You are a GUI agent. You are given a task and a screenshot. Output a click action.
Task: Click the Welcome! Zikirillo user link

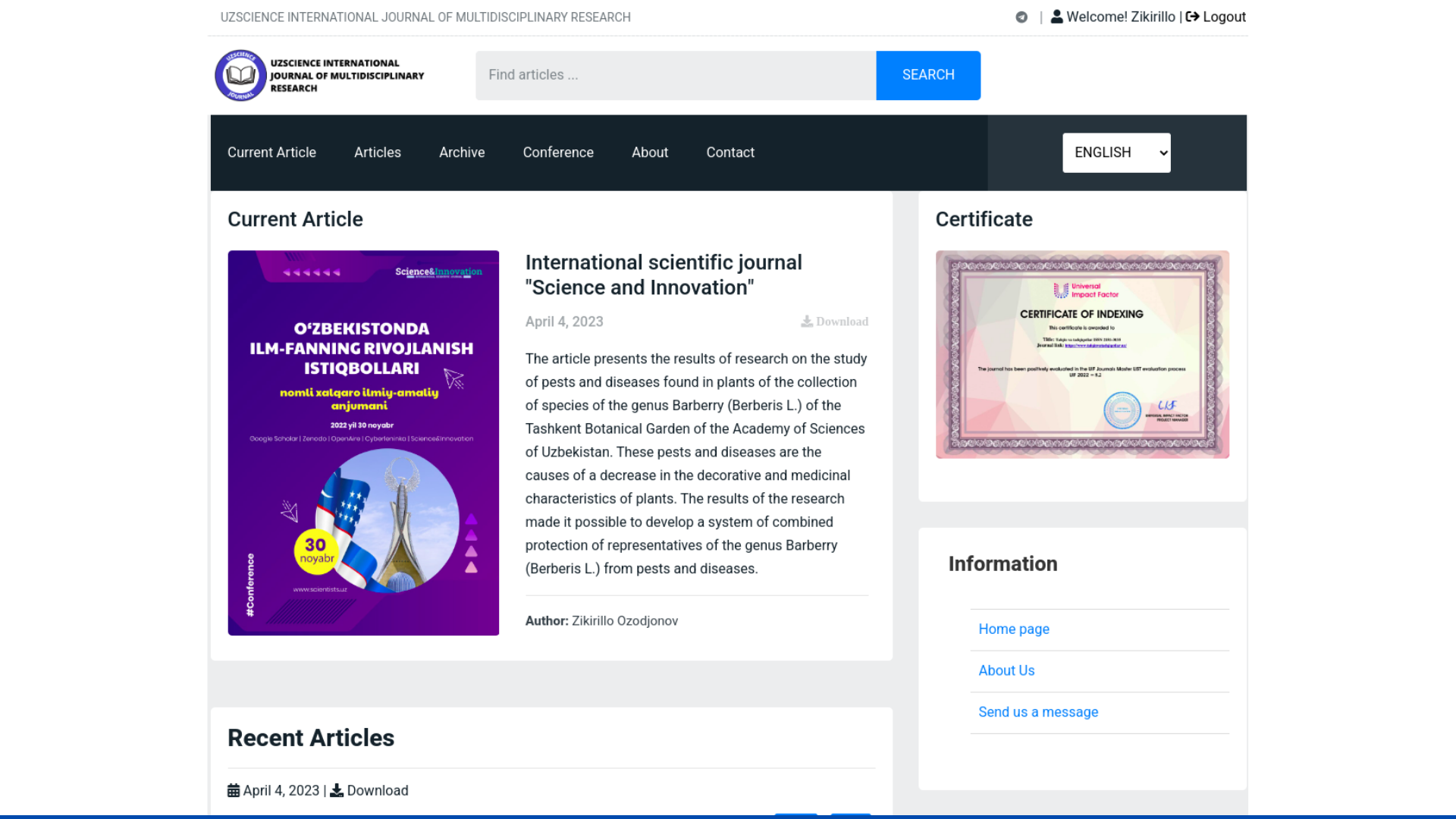point(1113,17)
